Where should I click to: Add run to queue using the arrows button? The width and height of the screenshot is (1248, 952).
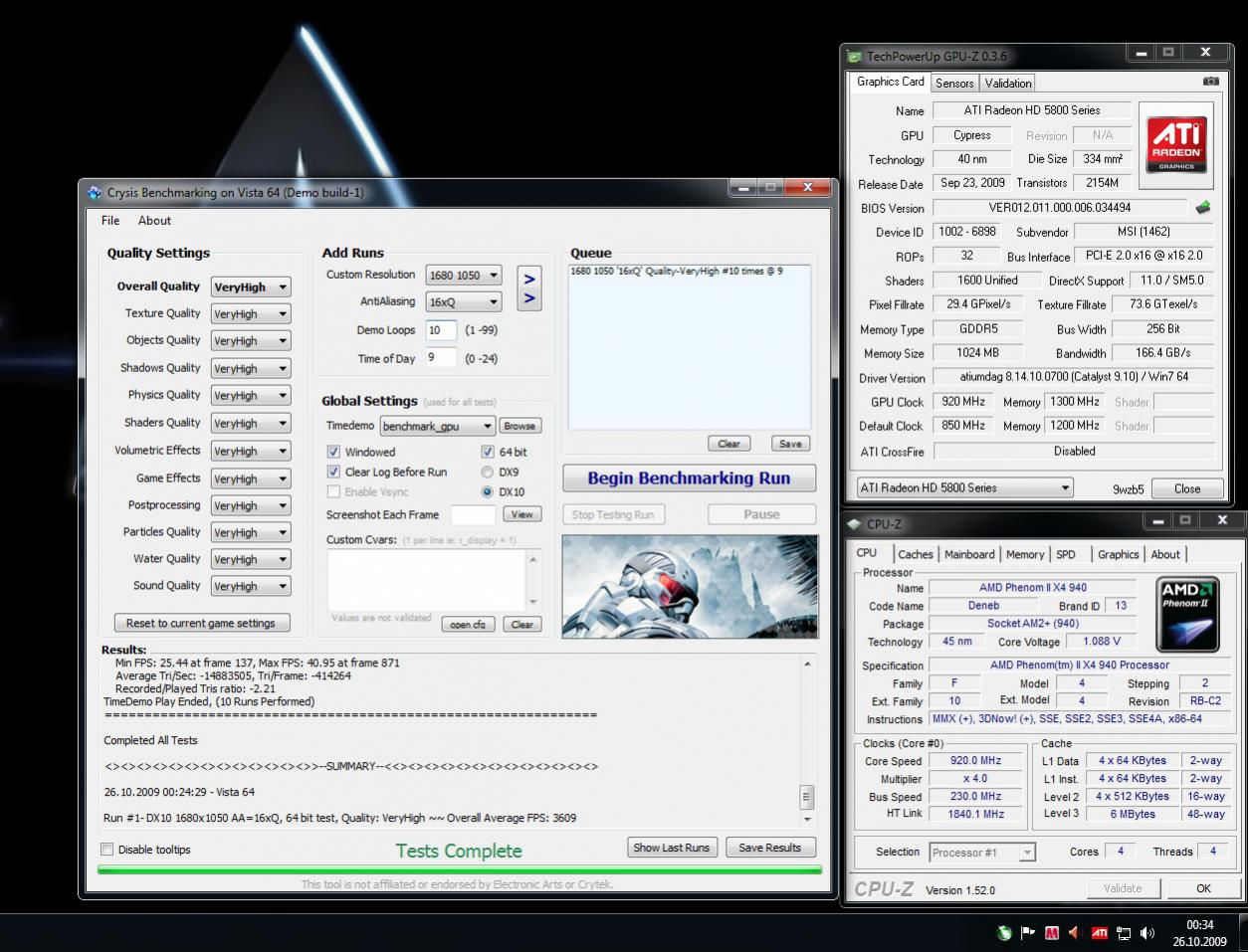(x=529, y=288)
